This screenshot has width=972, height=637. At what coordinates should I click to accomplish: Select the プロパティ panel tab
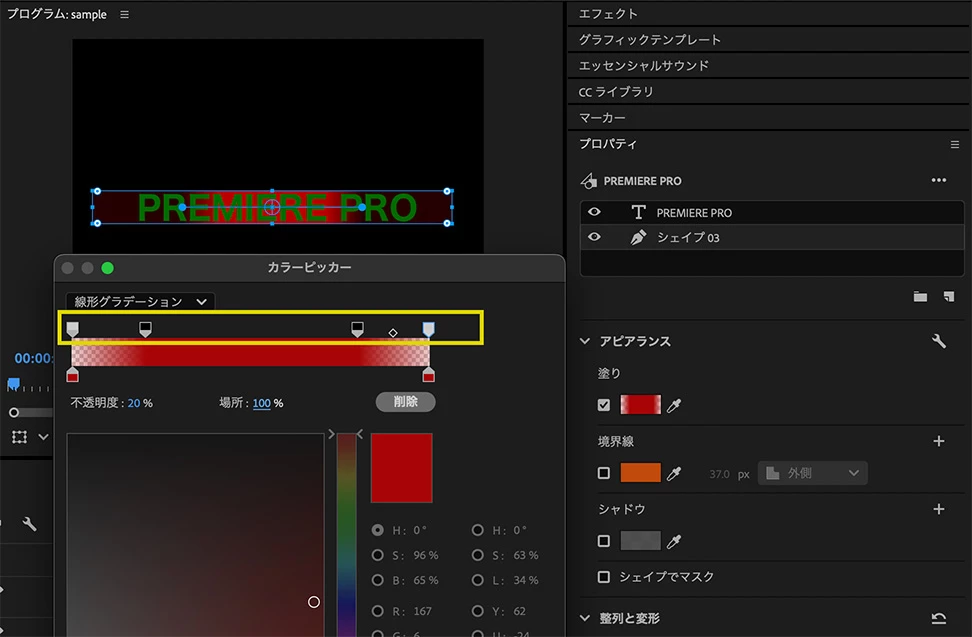click(608, 144)
